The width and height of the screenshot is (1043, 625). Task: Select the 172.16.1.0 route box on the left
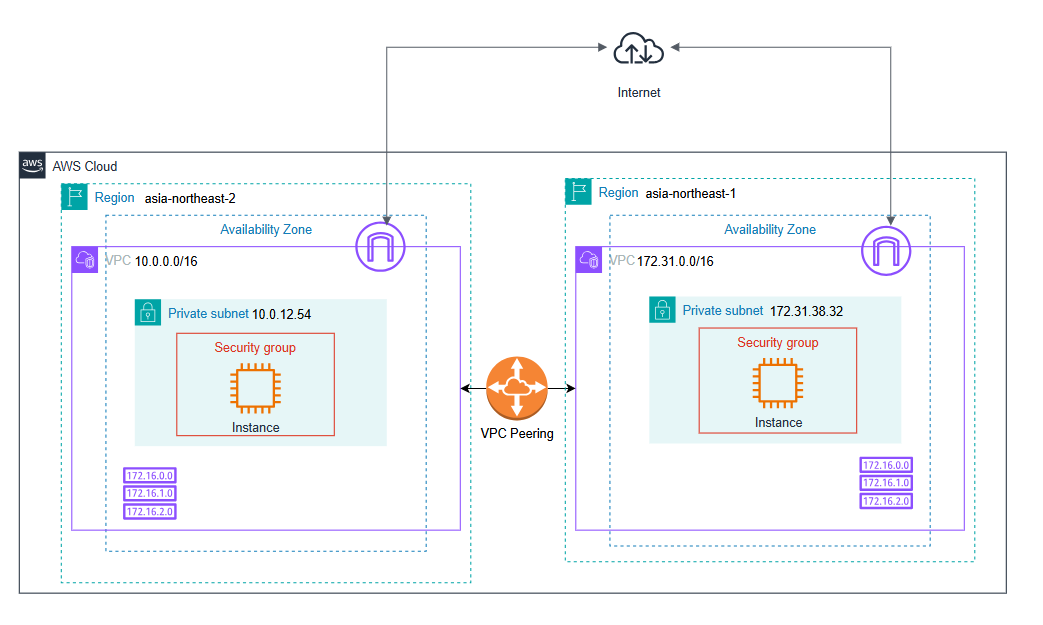149,493
